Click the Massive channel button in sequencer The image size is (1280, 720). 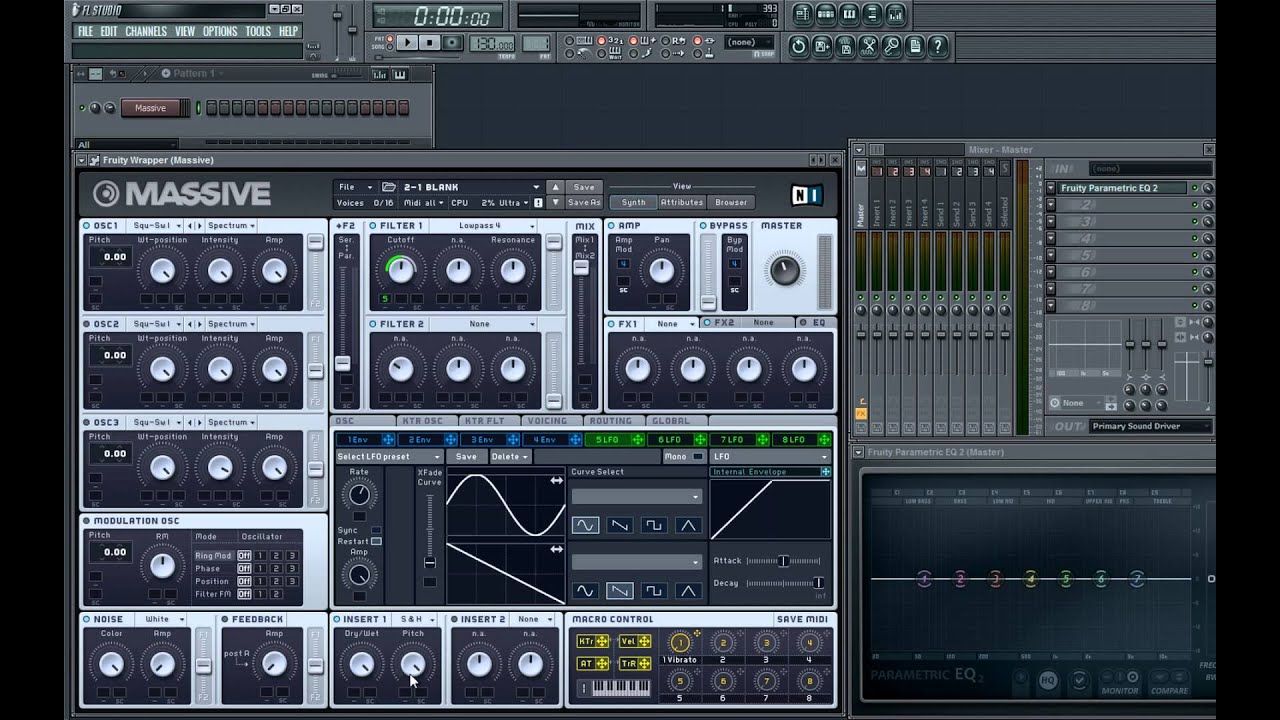coord(150,108)
